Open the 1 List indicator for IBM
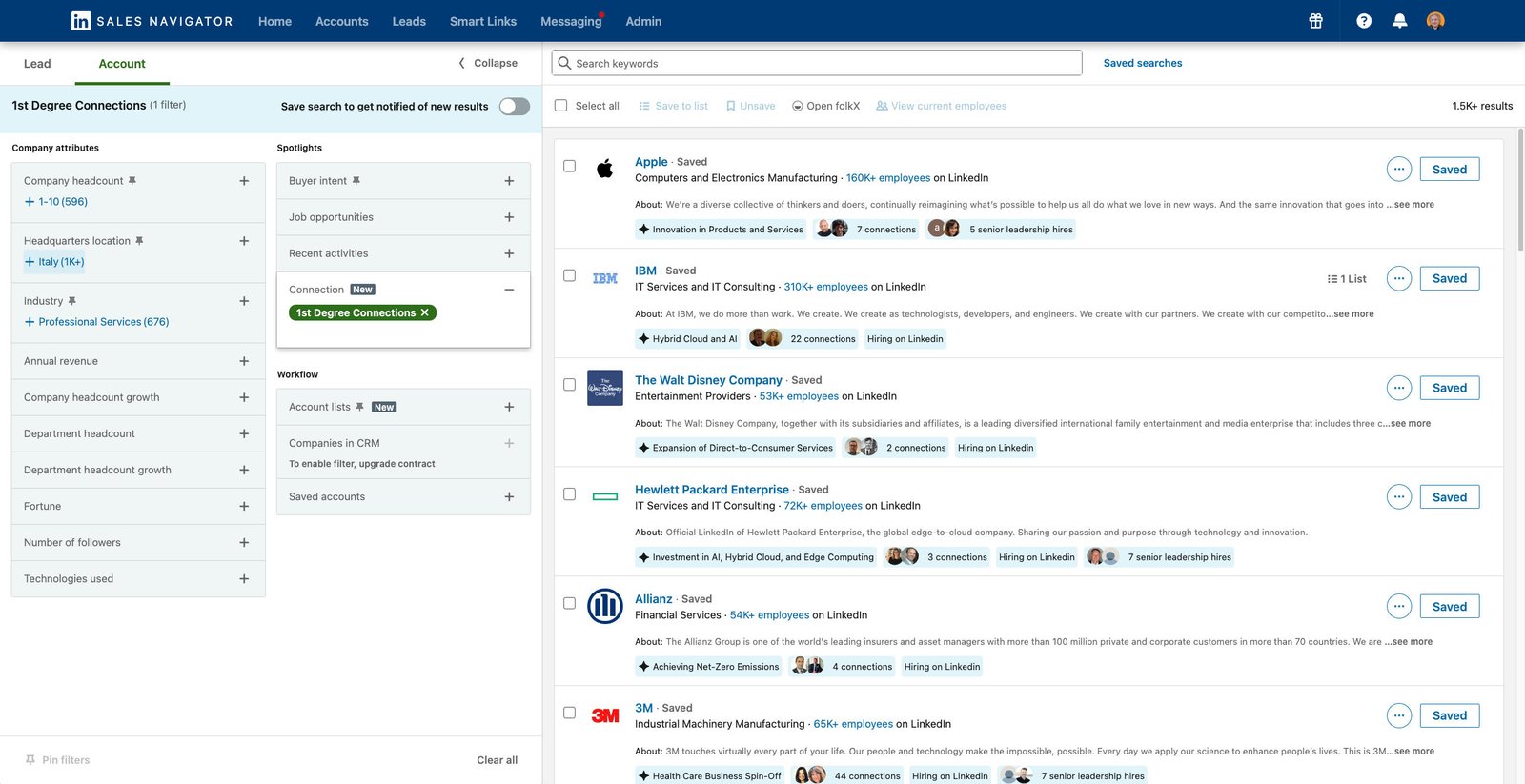This screenshot has height=784, width=1525. click(1347, 279)
